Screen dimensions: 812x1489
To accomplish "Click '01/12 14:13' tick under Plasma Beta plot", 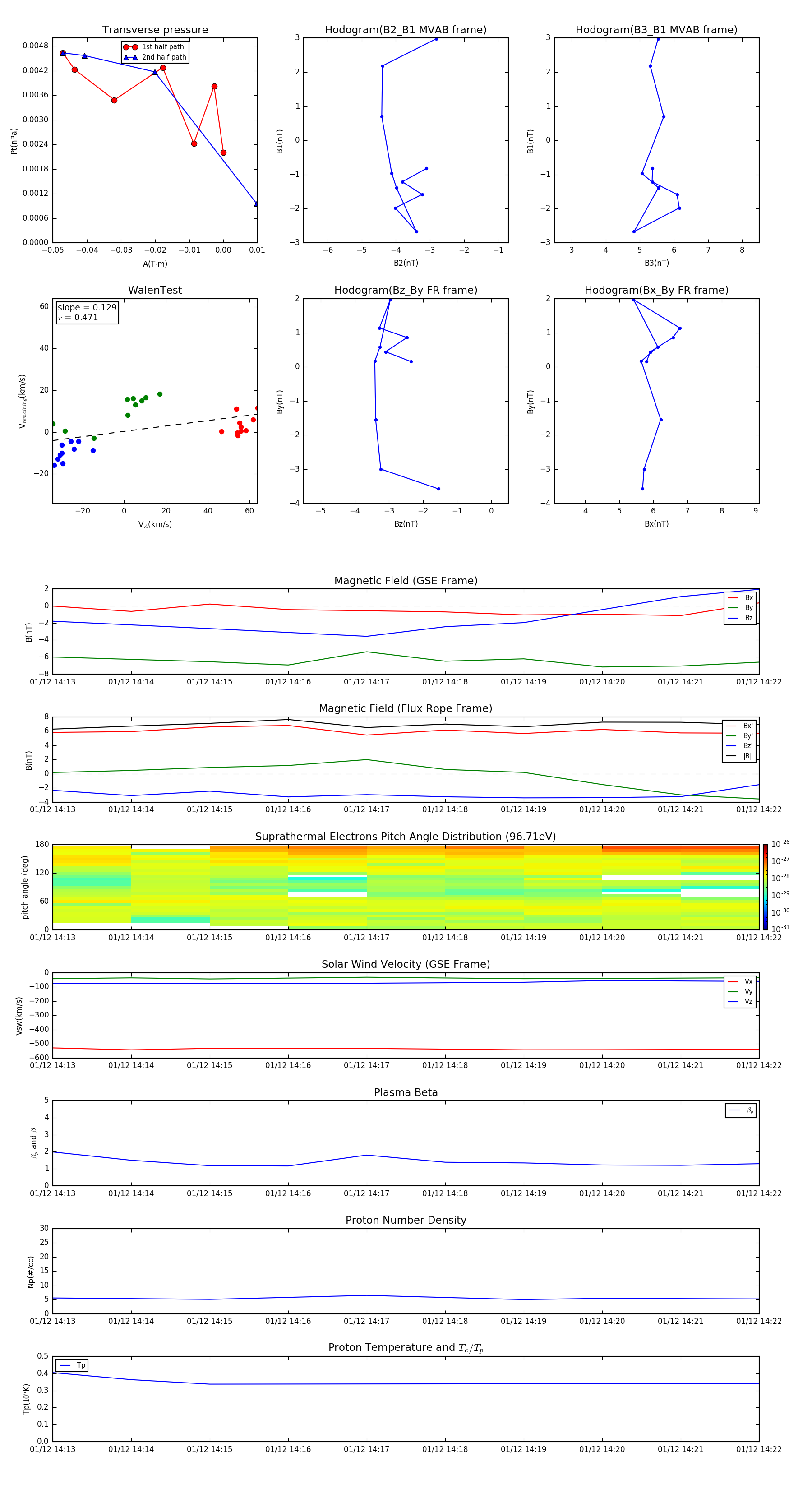I will [x=53, y=1193].
